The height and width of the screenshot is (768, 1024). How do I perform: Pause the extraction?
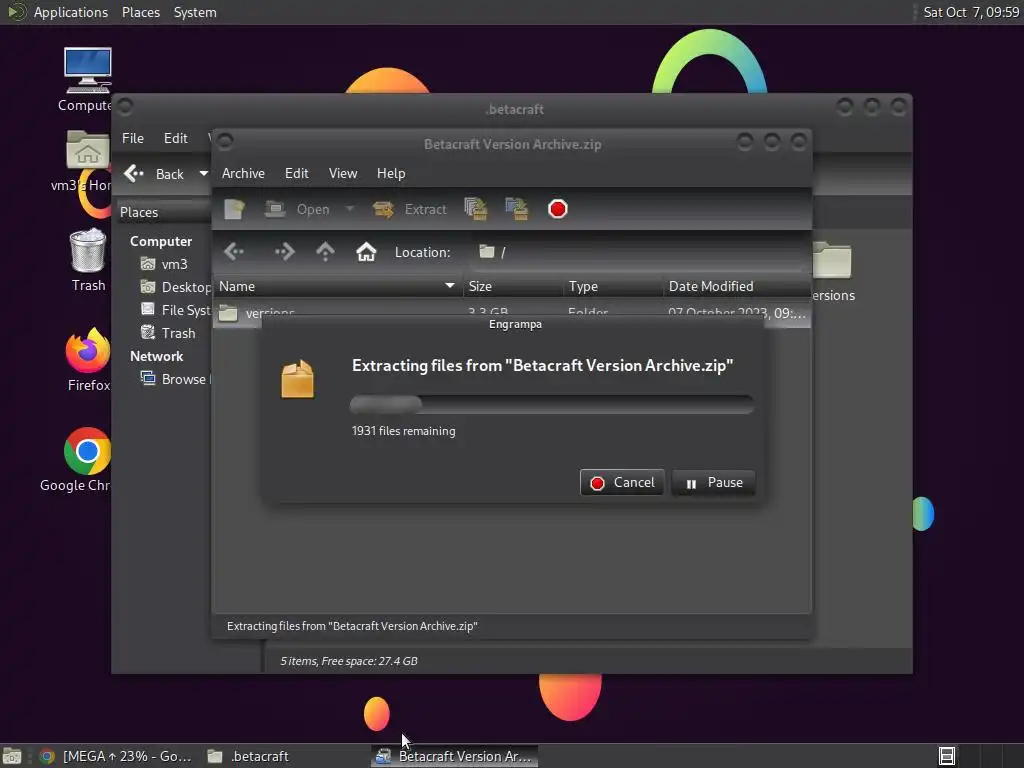point(713,483)
